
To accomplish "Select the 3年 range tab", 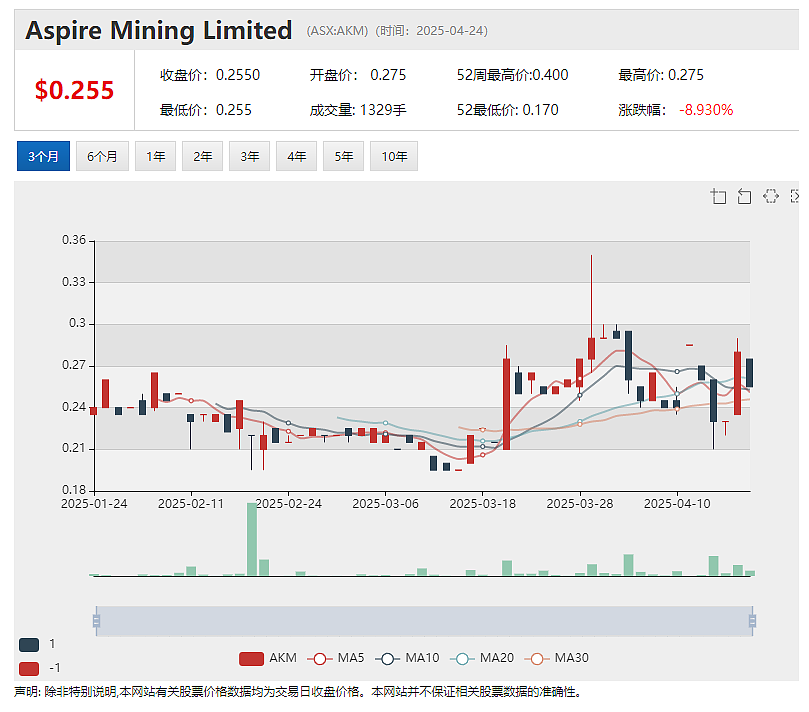I will [249, 156].
